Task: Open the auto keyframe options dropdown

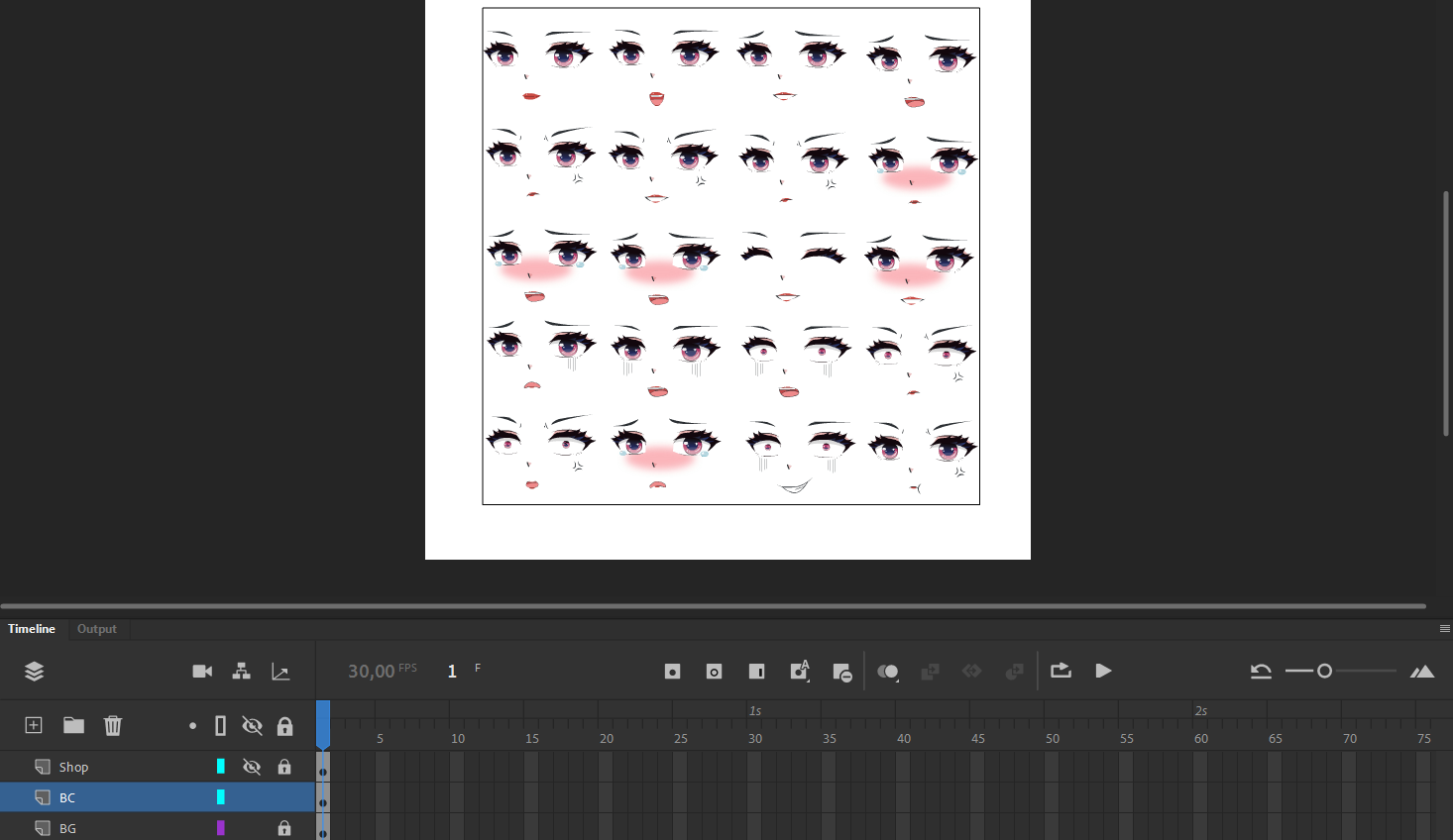Action: 809,680
